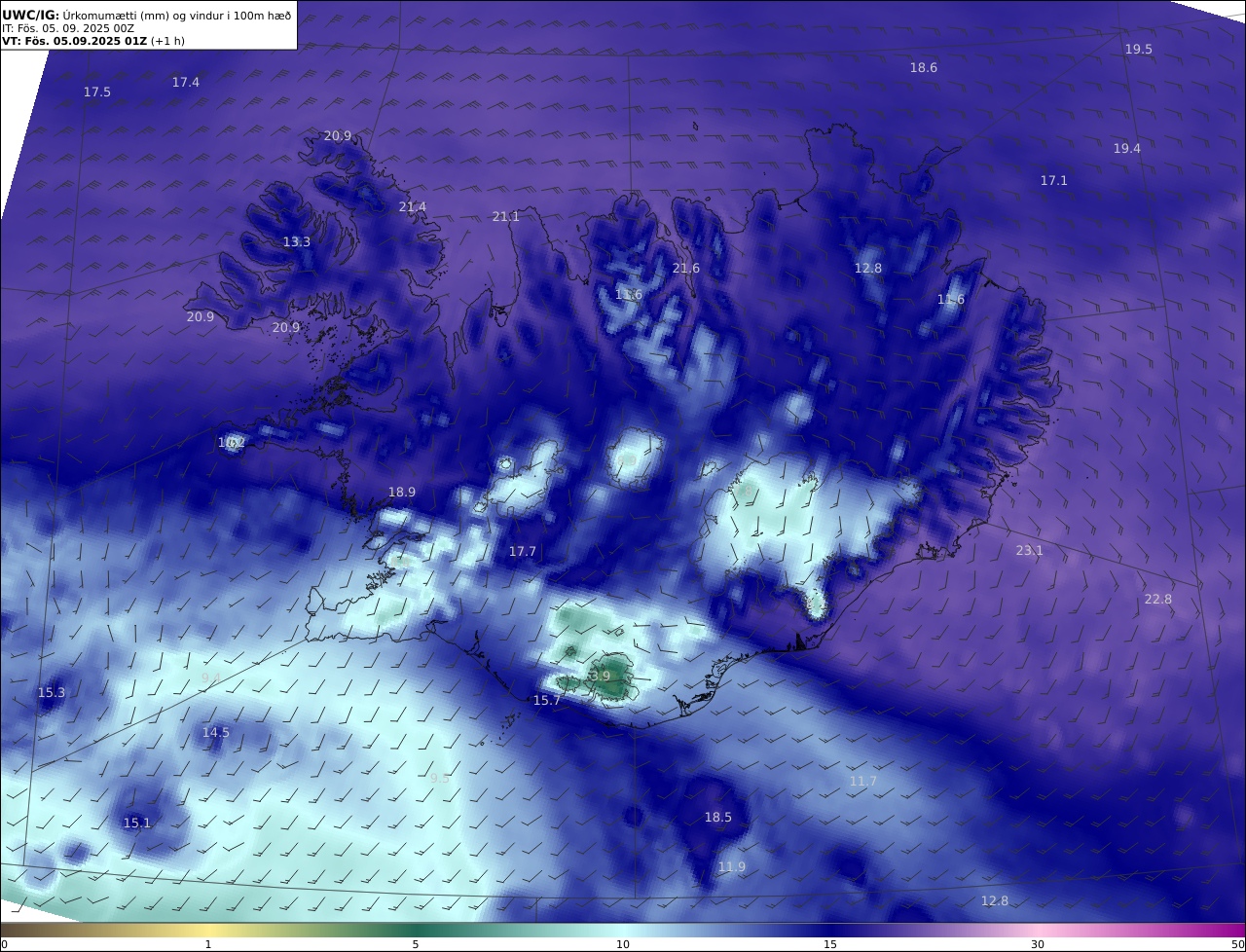Click the '50' tick on the color scale
This screenshot has height=952, width=1246.
[x=1237, y=944]
